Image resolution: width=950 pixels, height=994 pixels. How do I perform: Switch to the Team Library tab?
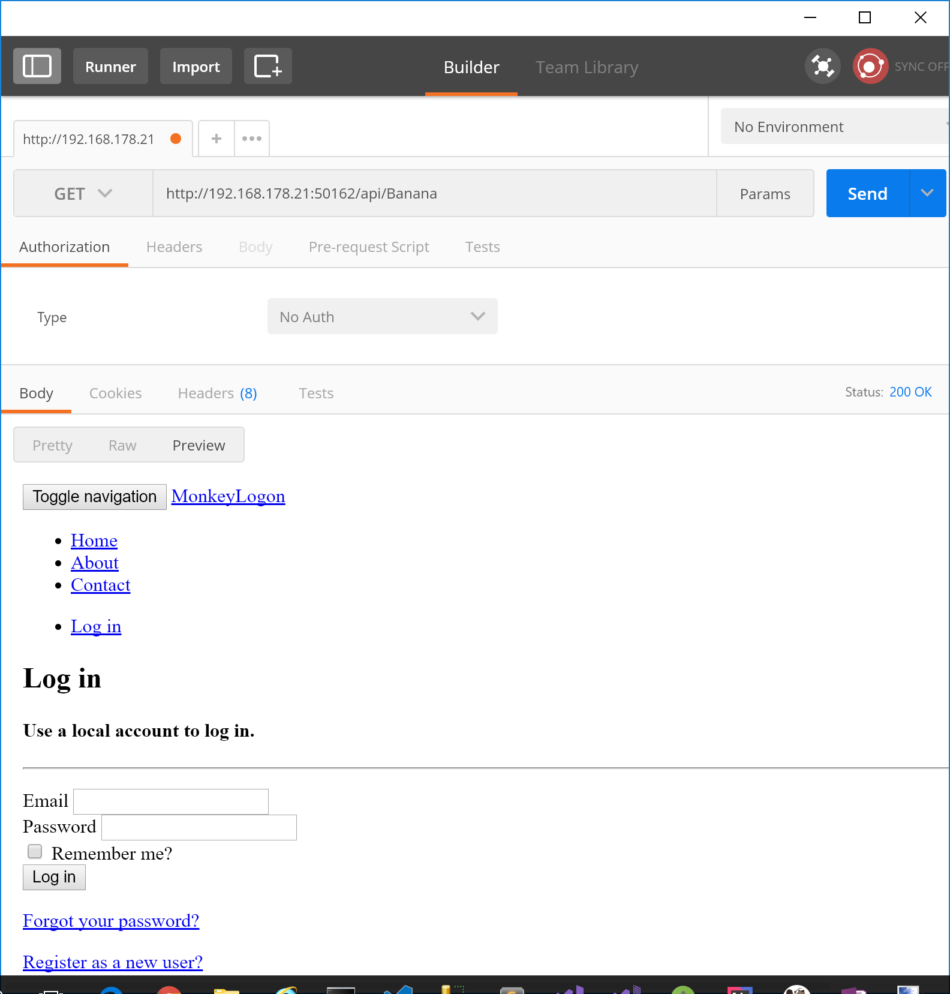[x=586, y=67]
